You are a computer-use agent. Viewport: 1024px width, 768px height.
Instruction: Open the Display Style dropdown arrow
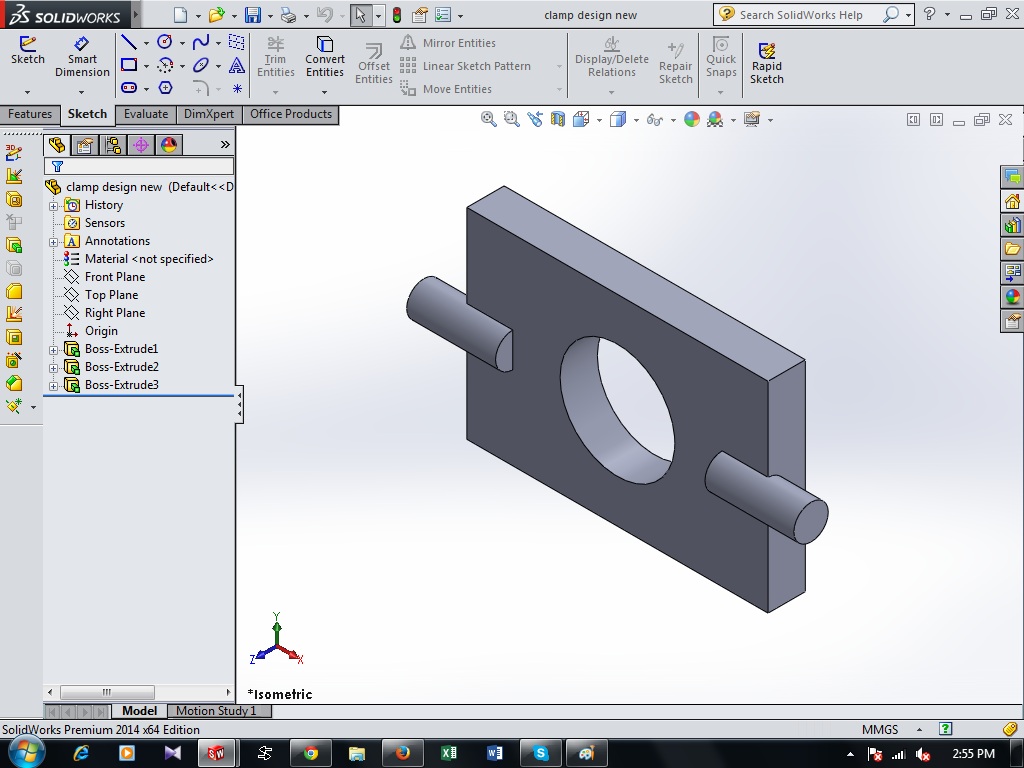pyautogui.click(x=635, y=120)
